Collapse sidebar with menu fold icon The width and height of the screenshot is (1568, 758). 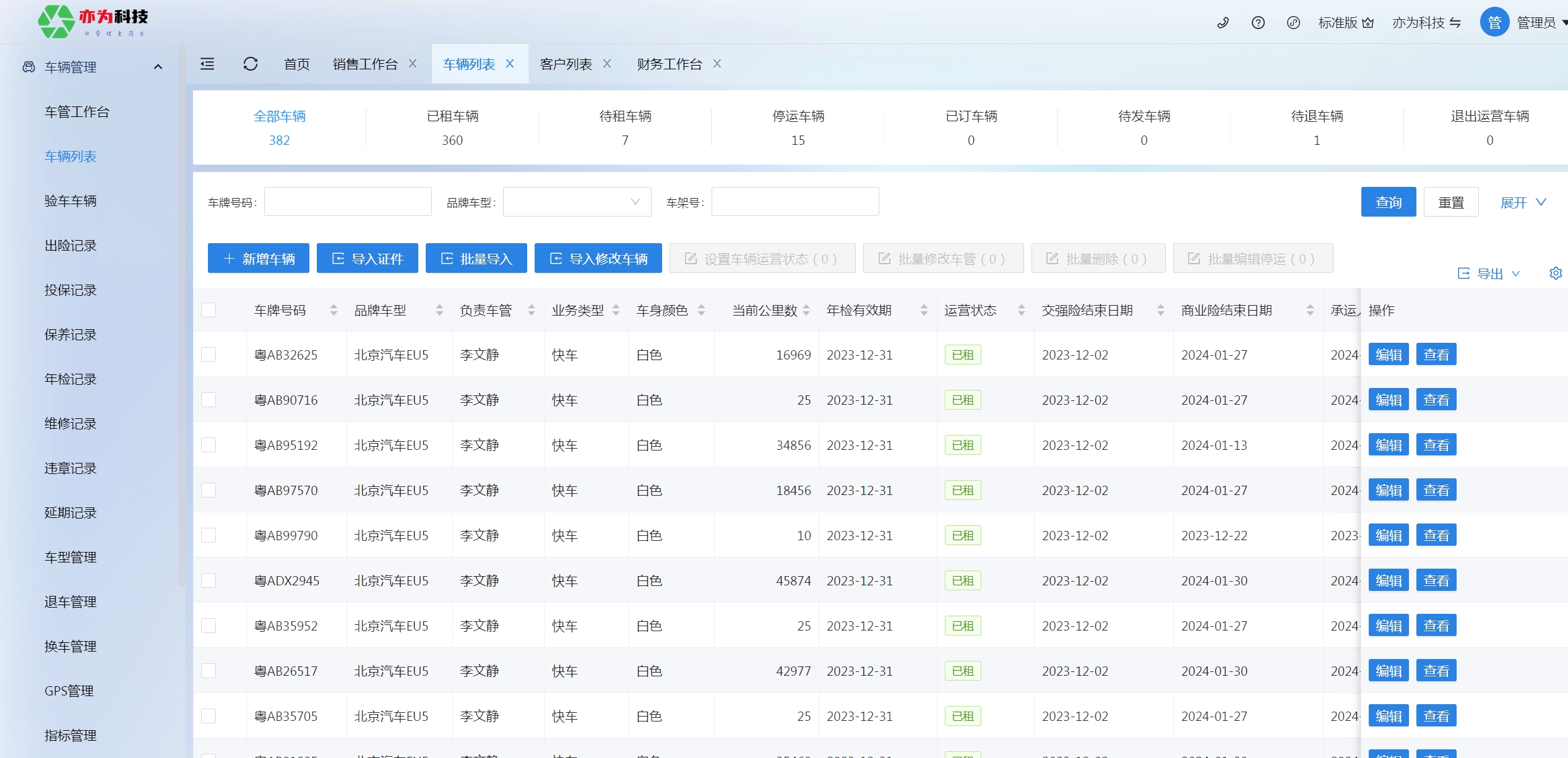point(207,64)
